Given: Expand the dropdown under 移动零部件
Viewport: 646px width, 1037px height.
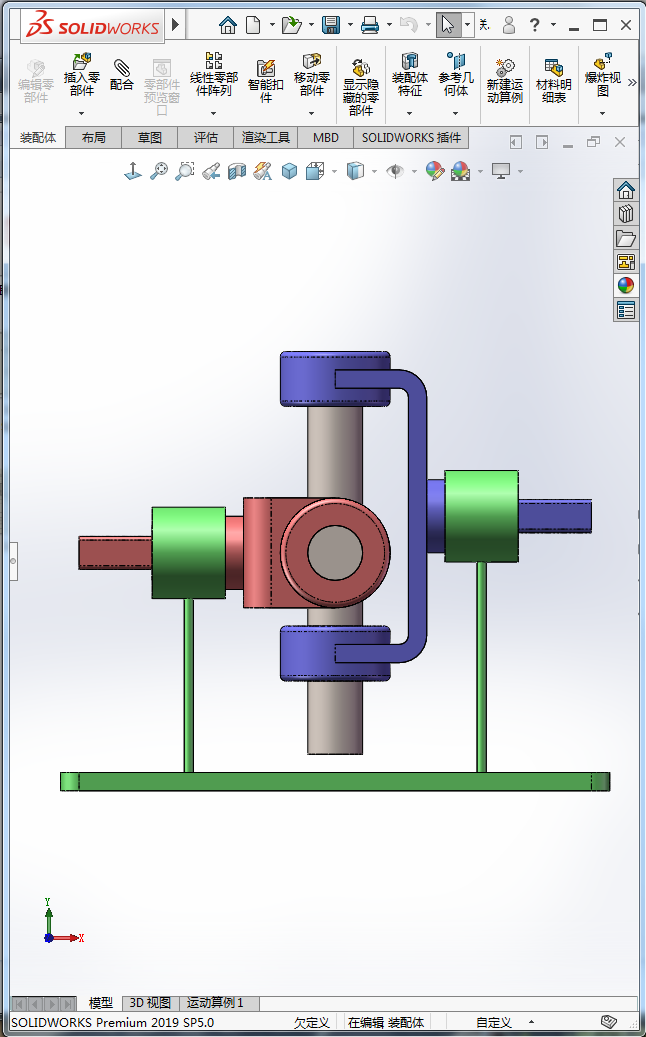Looking at the screenshot, I should 312,113.
